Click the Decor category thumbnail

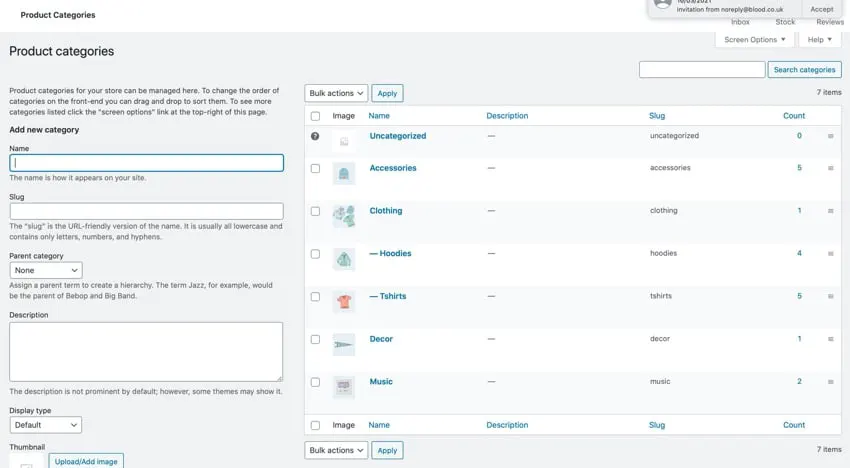[344, 345]
